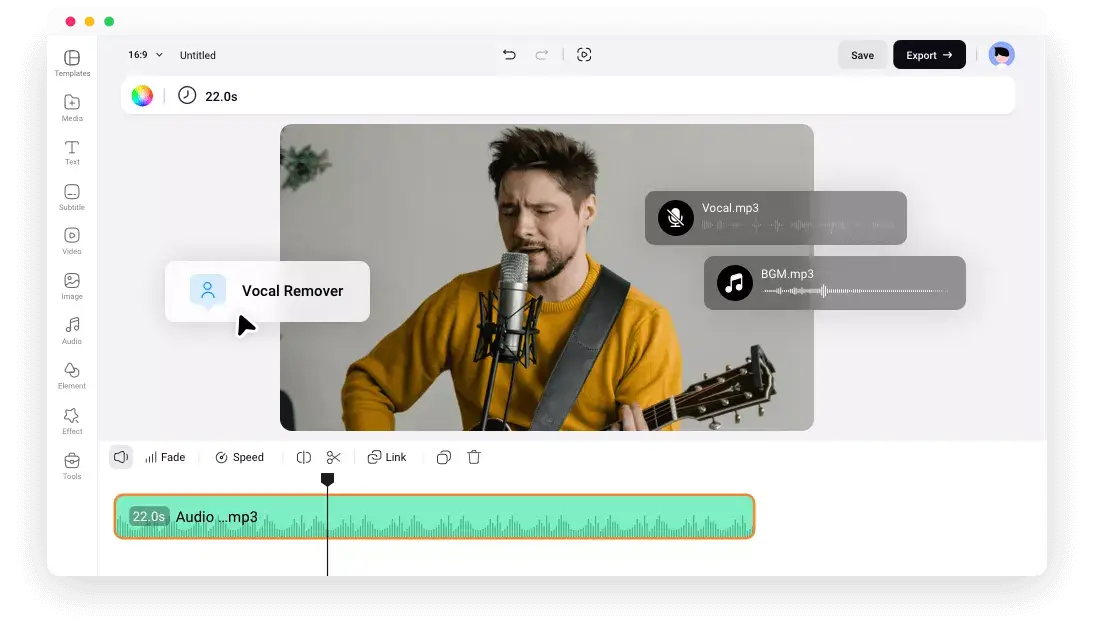This screenshot has height=635, width=1094.
Task: Open the Text panel in the sidebar
Action: tap(72, 153)
